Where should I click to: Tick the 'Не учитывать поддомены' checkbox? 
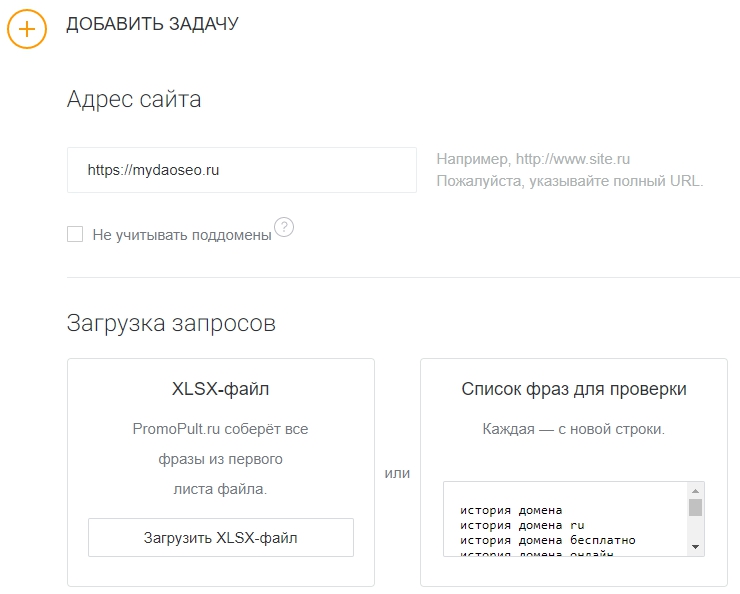(x=75, y=234)
